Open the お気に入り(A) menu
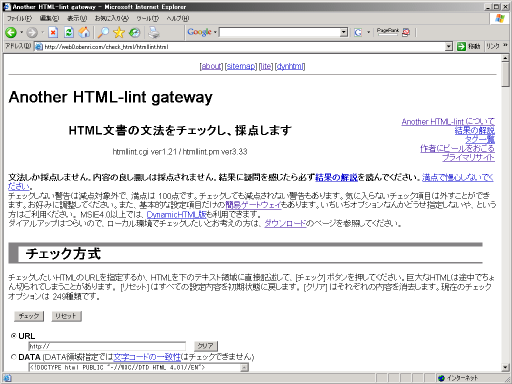The width and height of the screenshot is (512, 384). 112,18
